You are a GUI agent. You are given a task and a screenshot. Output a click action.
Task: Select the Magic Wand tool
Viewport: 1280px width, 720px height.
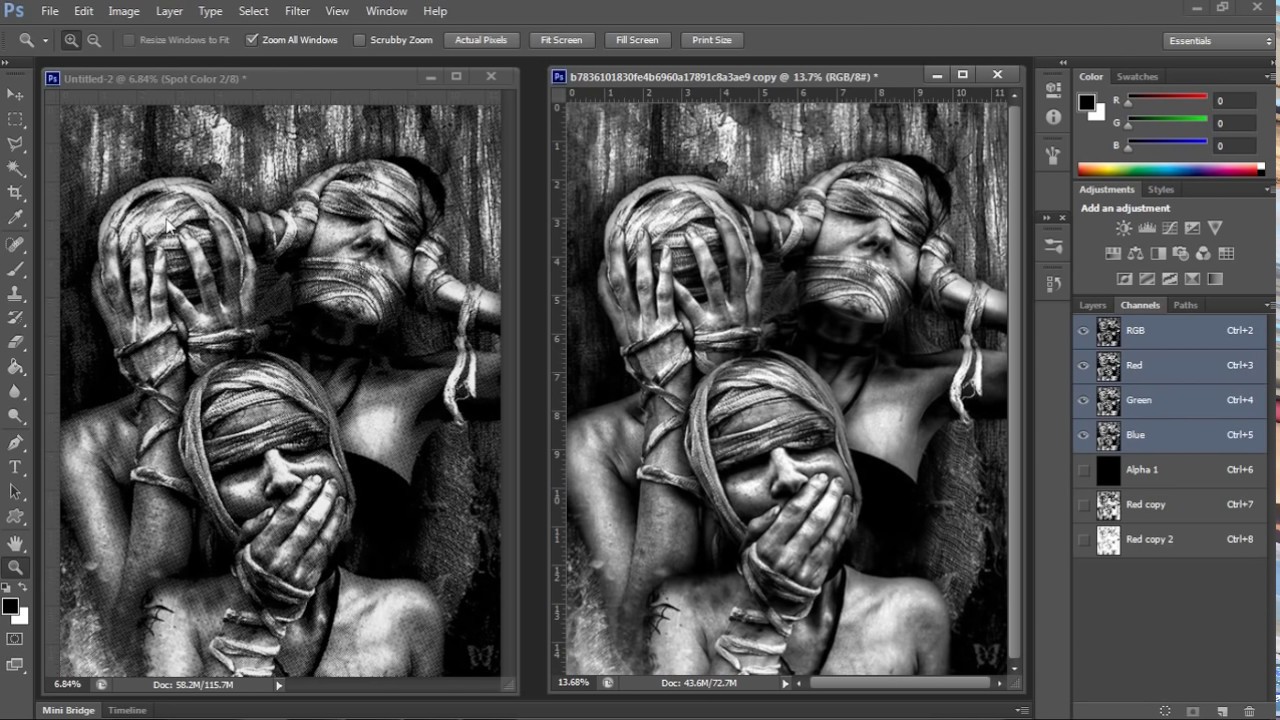tap(15, 169)
